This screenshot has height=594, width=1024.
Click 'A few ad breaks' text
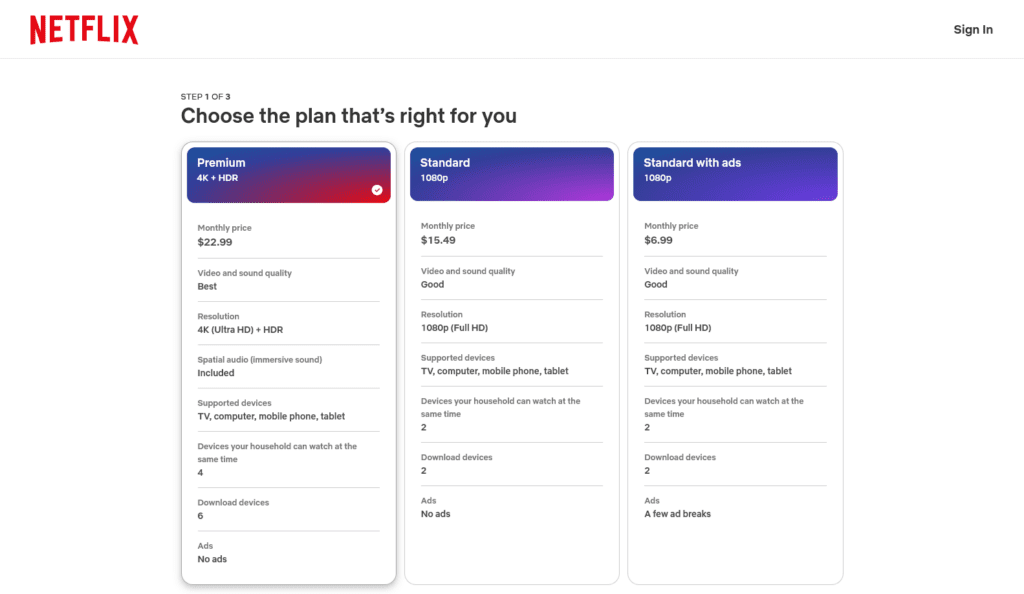click(x=678, y=514)
